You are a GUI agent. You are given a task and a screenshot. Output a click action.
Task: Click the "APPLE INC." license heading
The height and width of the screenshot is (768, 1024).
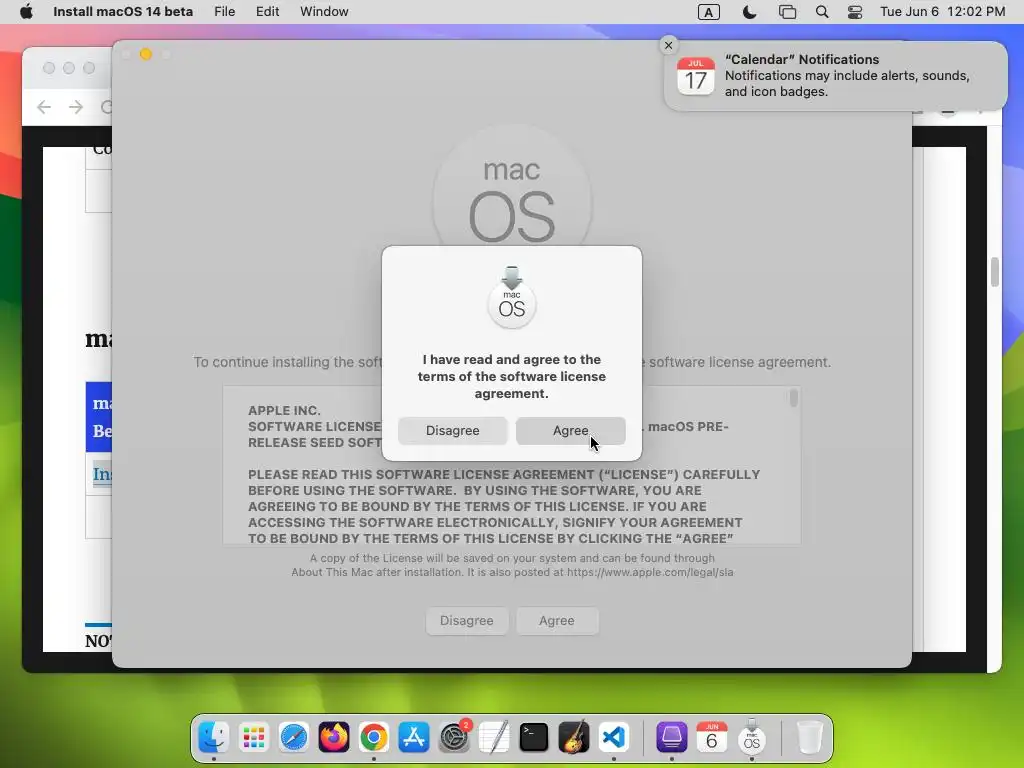tap(284, 411)
